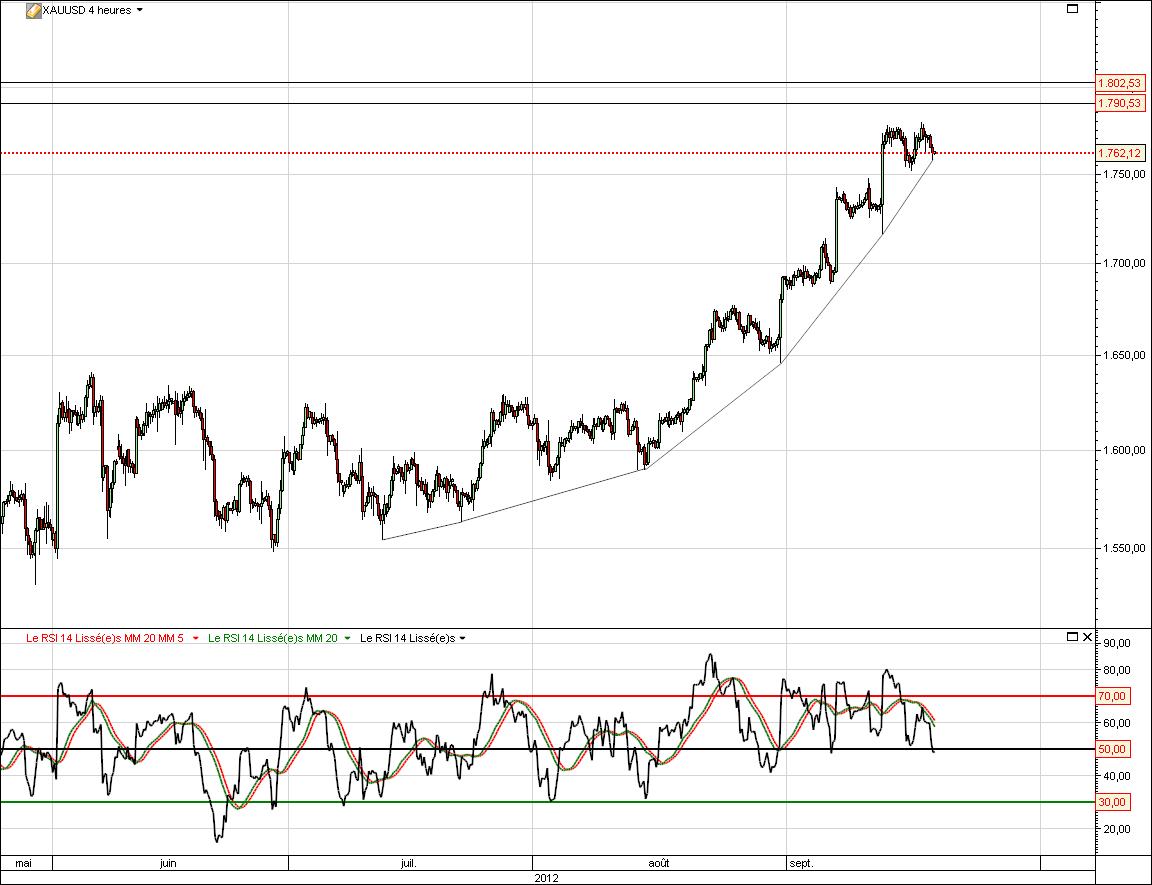Maximize the RSI indicator panel
The image size is (1152, 885).
[x=1072, y=637]
